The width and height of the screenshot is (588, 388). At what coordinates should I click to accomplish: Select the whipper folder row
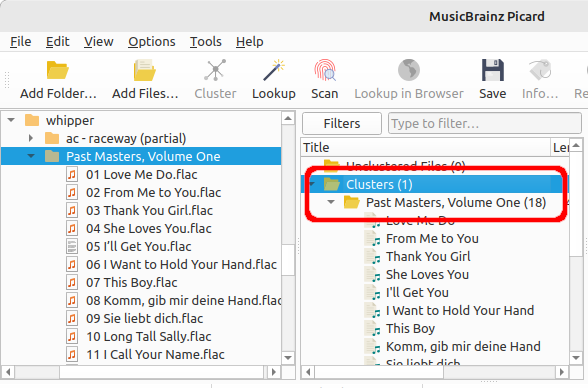[x=141, y=120]
